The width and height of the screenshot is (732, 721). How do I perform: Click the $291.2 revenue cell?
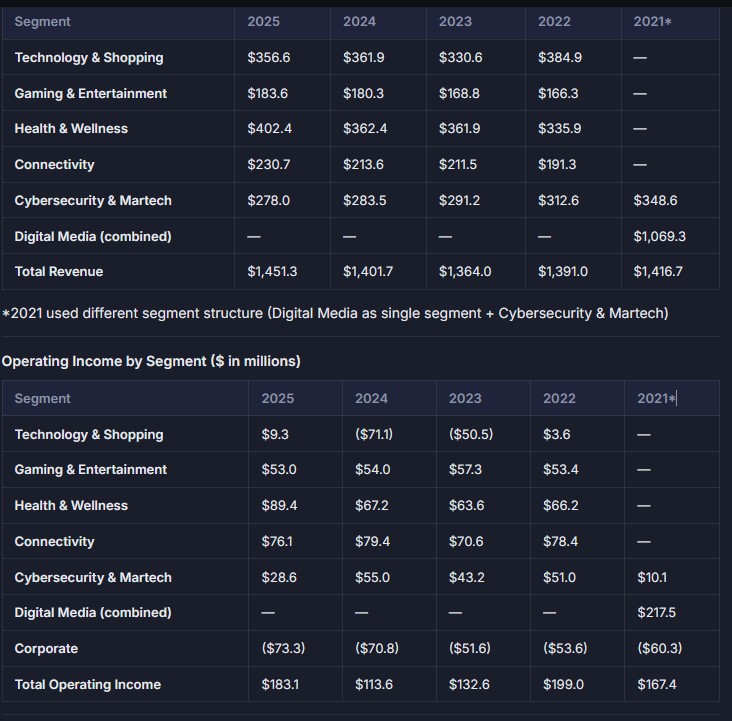[x=459, y=200]
